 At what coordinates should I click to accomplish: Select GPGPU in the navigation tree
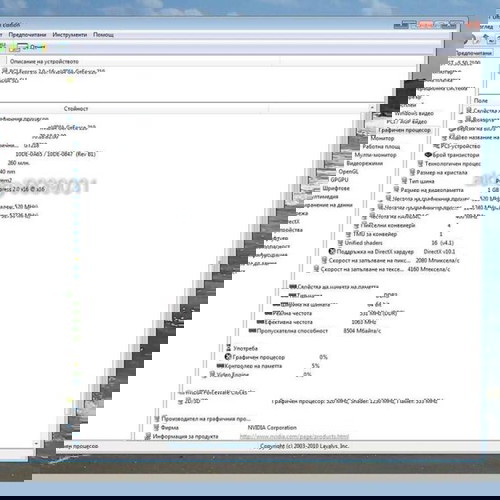point(339,180)
